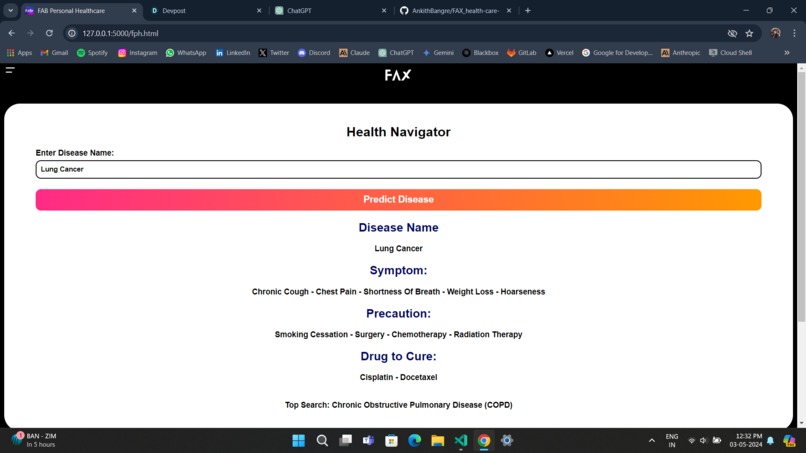The width and height of the screenshot is (806, 453).
Task: Open the Blackbox bookmark
Action: pyautogui.click(x=480, y=52)
